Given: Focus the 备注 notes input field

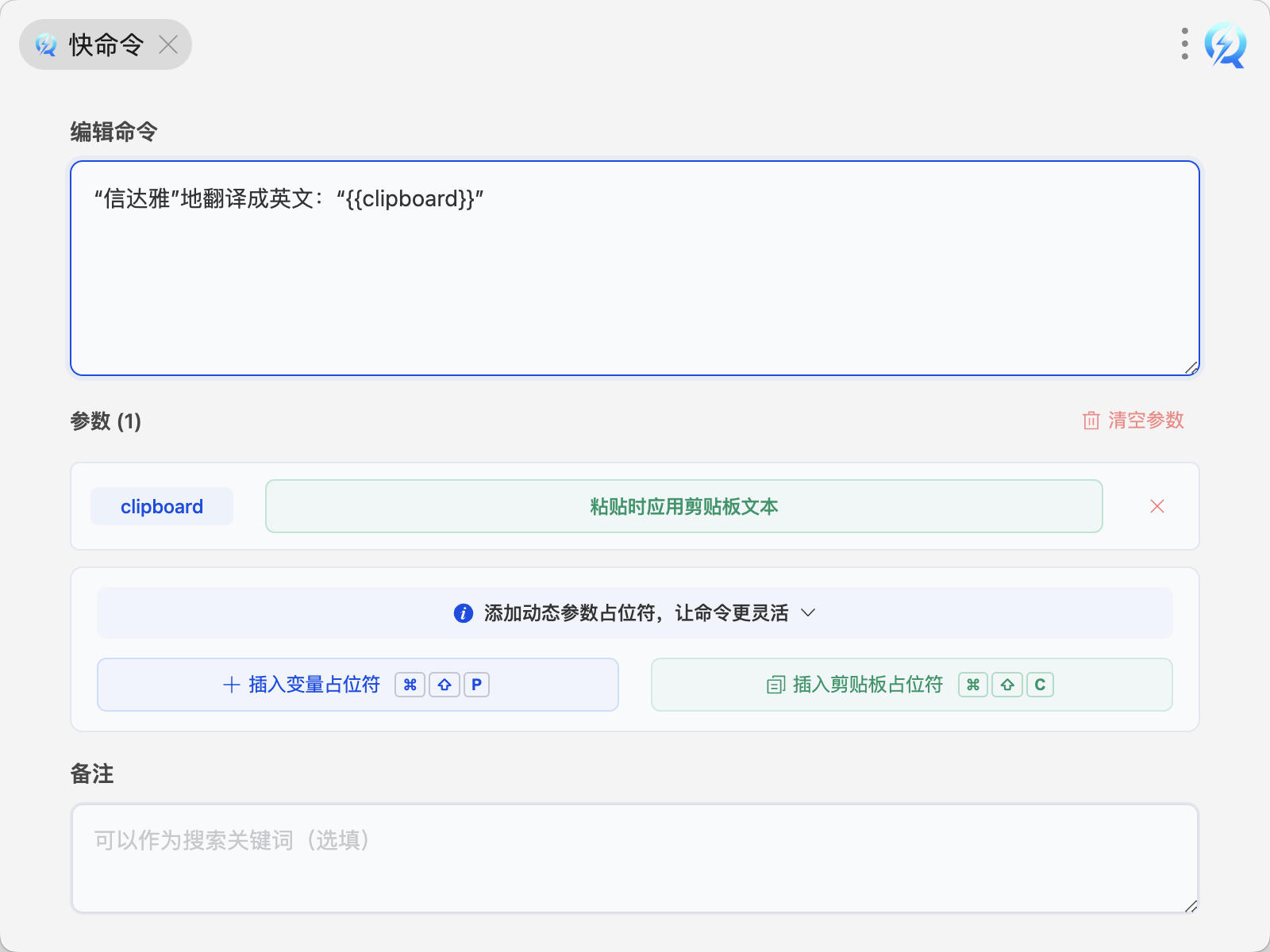Looking at the screenshot, I should click(635, 858).
